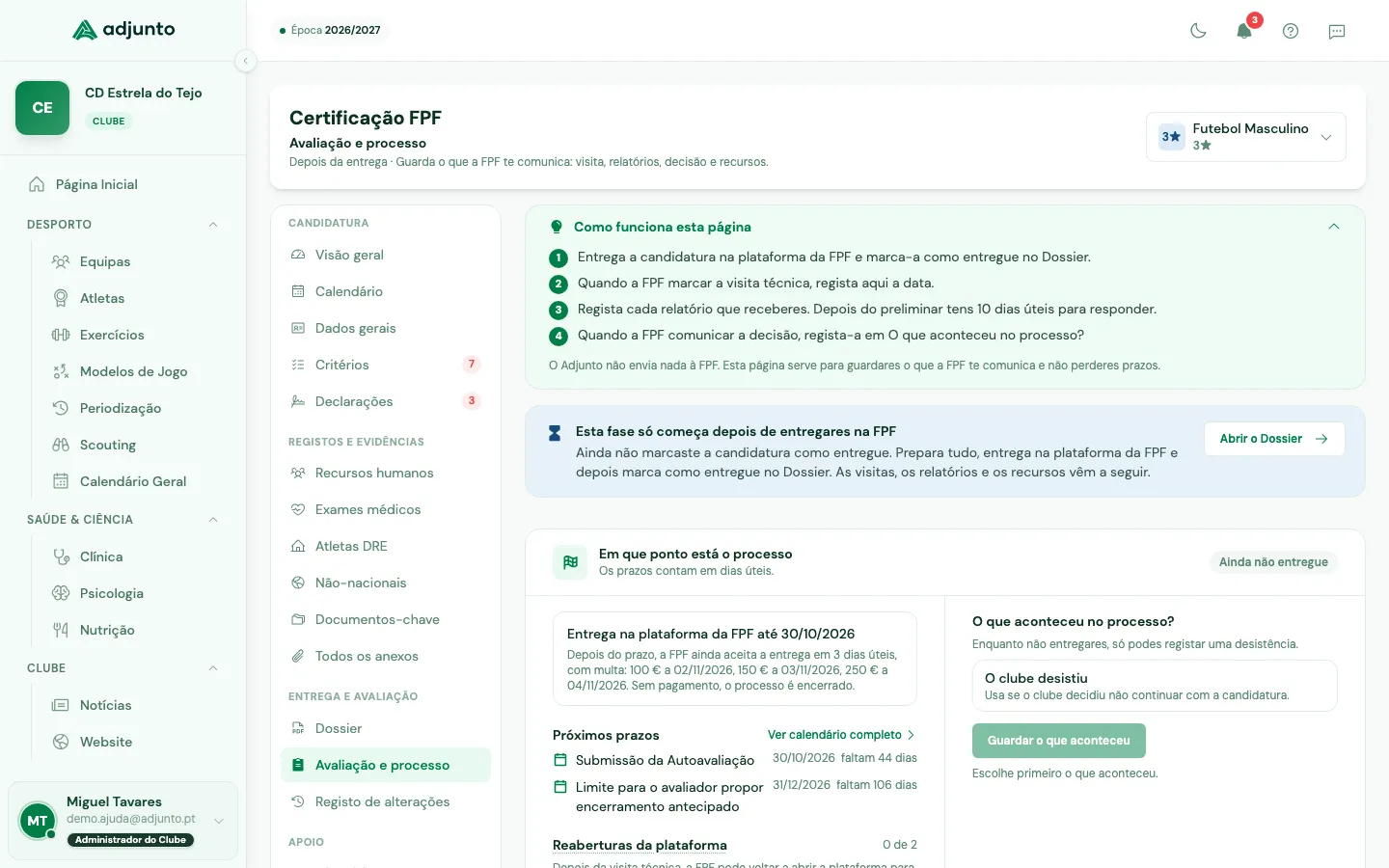The image size is (1389, 868).
Task: Click the Todos os anexos paperclip icon
Action: coord(298,656)
